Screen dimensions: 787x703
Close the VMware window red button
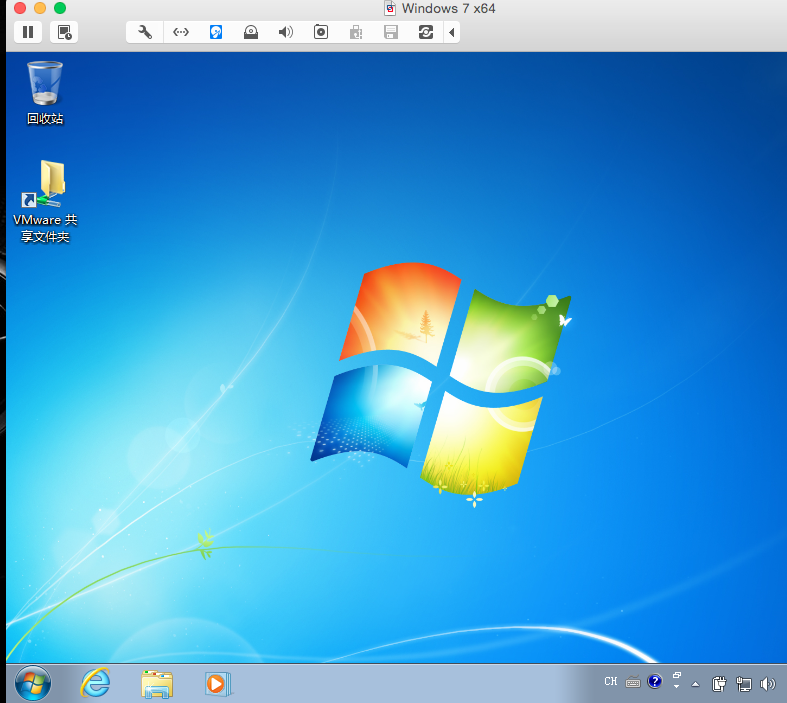pyautogui.click(x=20, y=8)
